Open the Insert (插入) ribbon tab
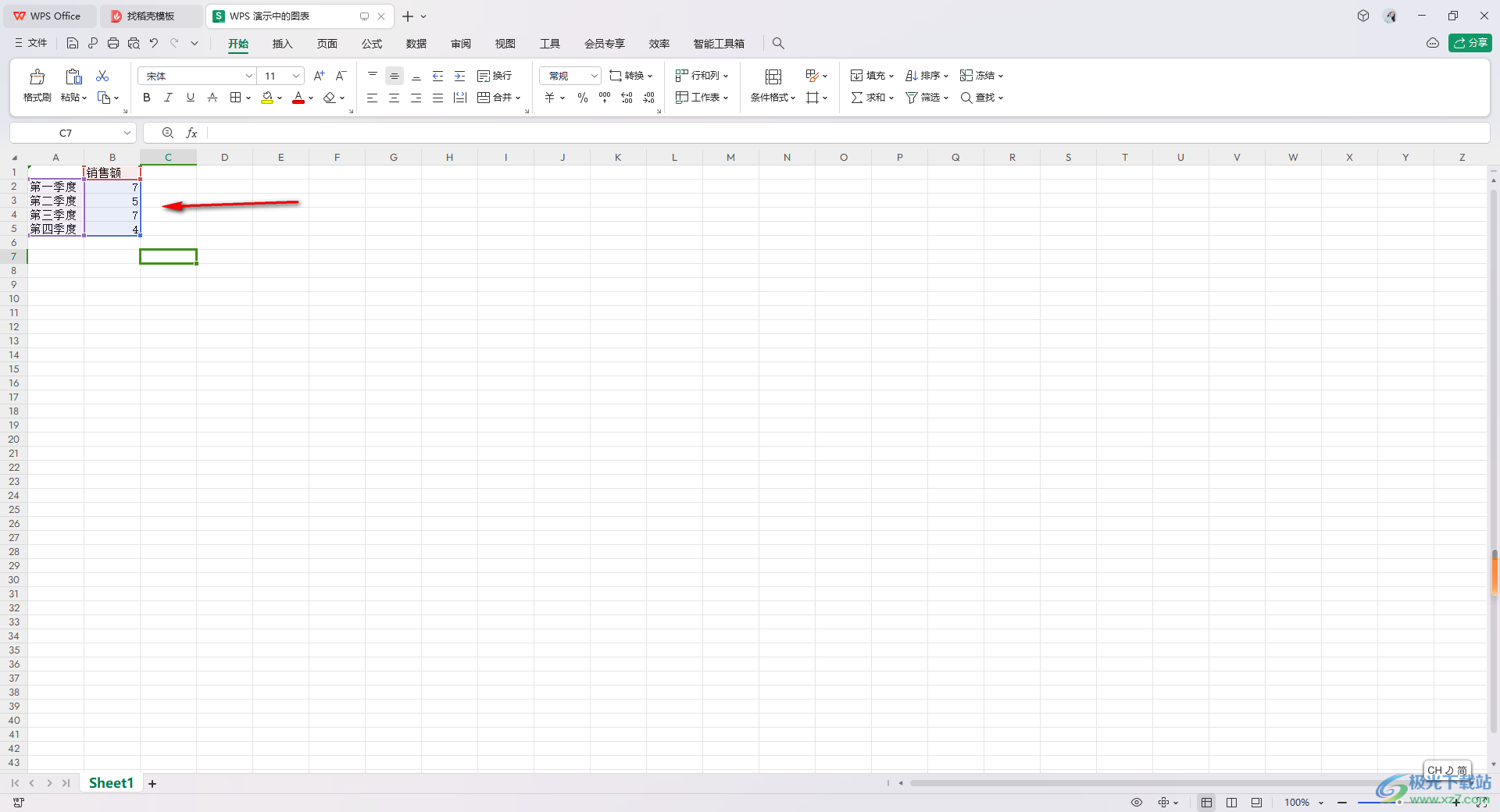 [x=282, y=44]
